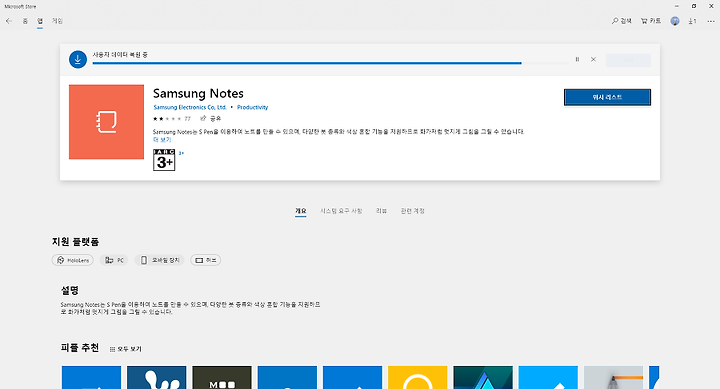Open the three-dot more menu
The height and width of the screenshot is (389, 720).
pos(710,21)
